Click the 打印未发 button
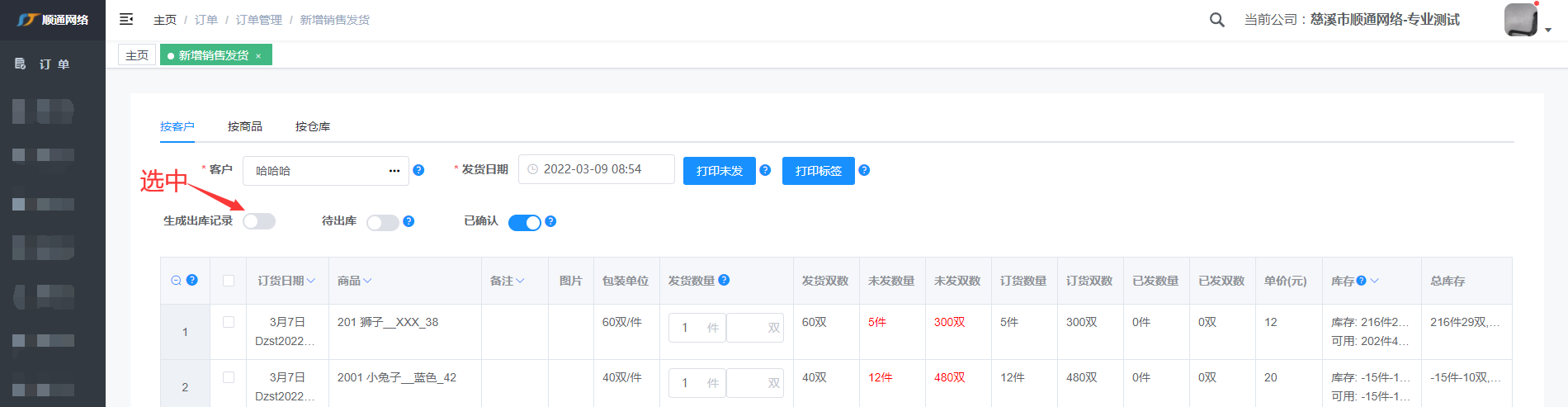 pyautogui.click(x=719, y=171)
